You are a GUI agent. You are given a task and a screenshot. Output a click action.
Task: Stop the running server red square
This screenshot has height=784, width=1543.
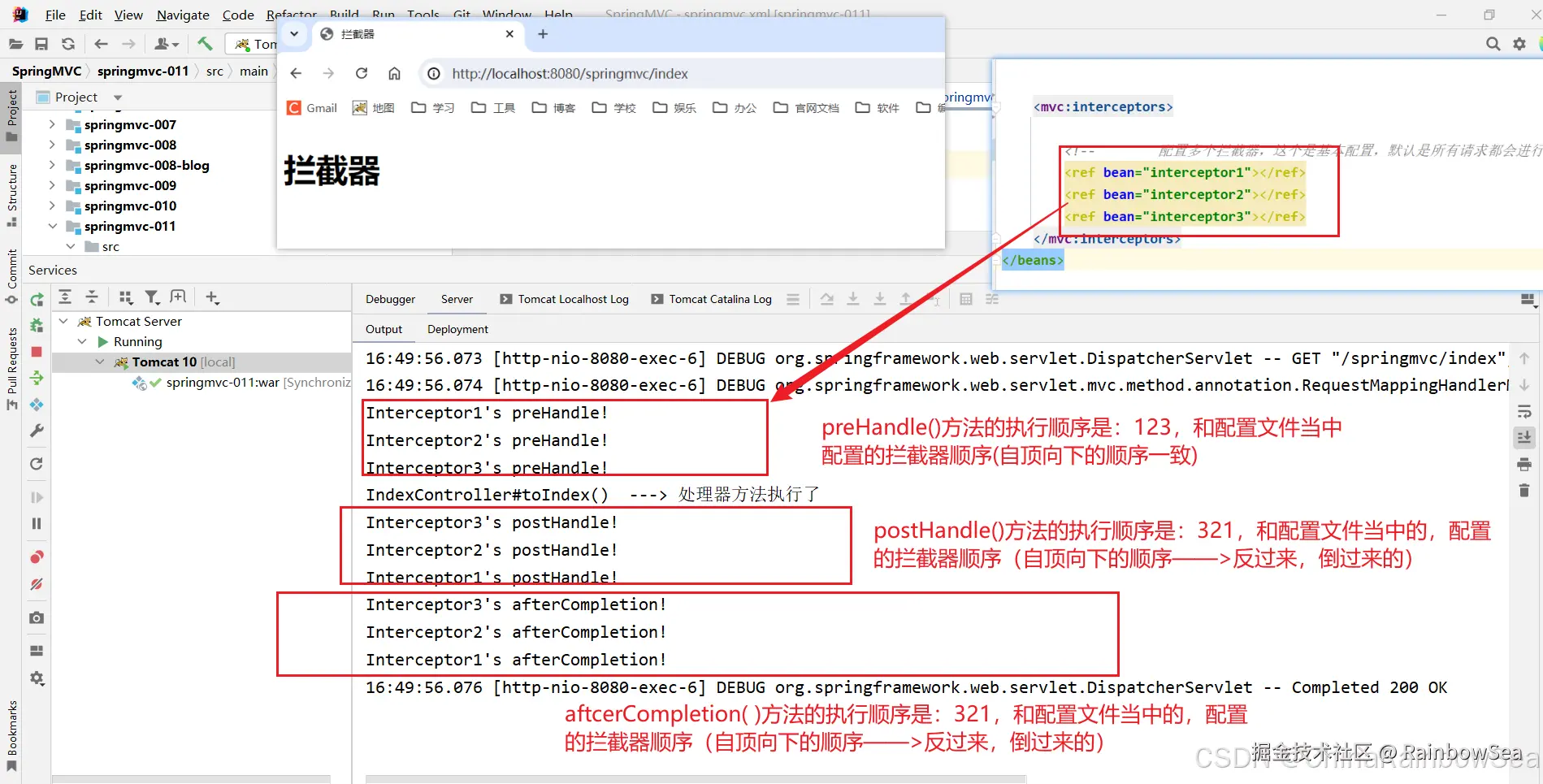(37, 352)
